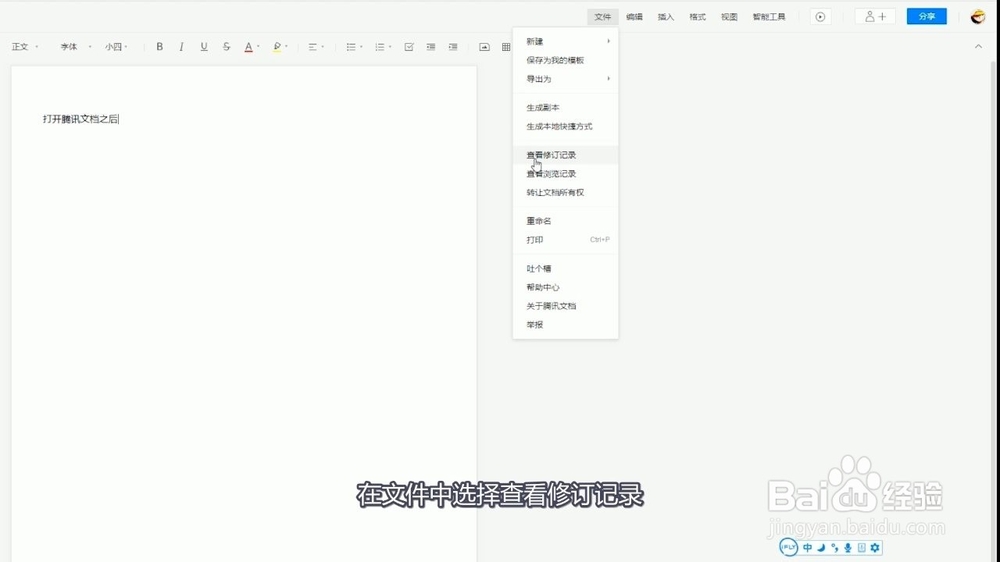This screenshot has height=562, width=1000.
Task: Decrease paragraph indent
Action: click(431, 47)
